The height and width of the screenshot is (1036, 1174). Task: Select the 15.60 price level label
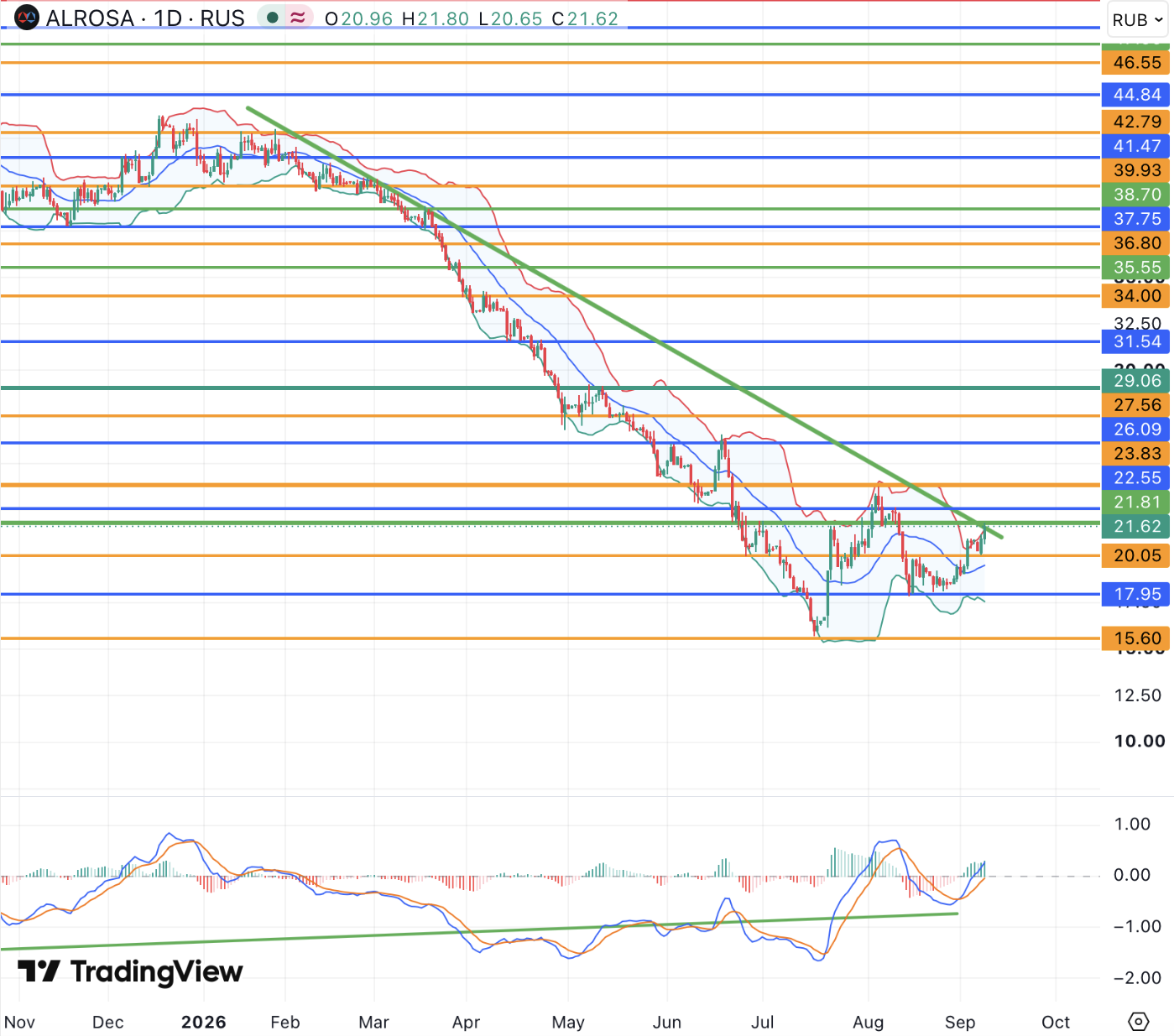(x=1137, y=638)
